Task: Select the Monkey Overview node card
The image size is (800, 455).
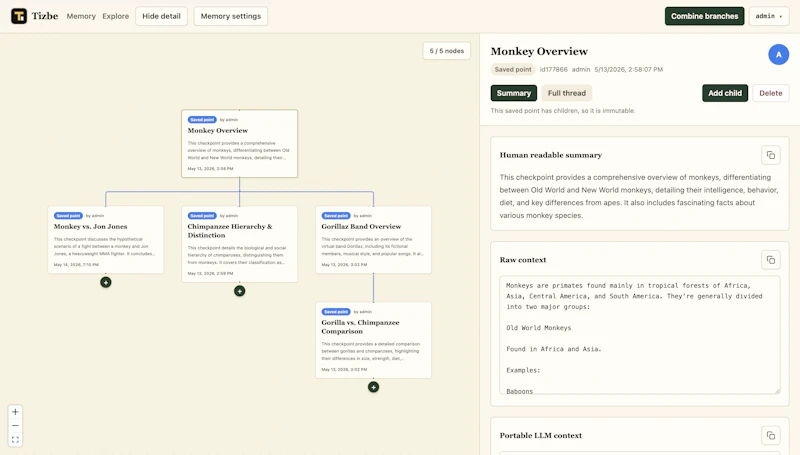Action: tap(239, 143)
